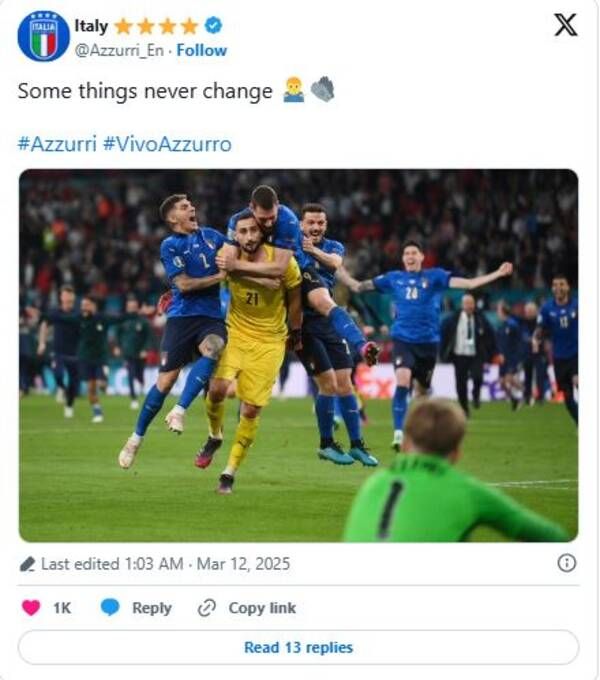
Task: Select the Copy link text
Action: (262, 608)
